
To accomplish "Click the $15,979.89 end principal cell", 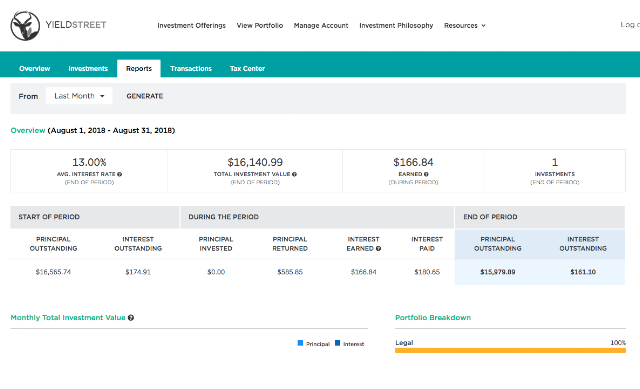I will 498,272.
